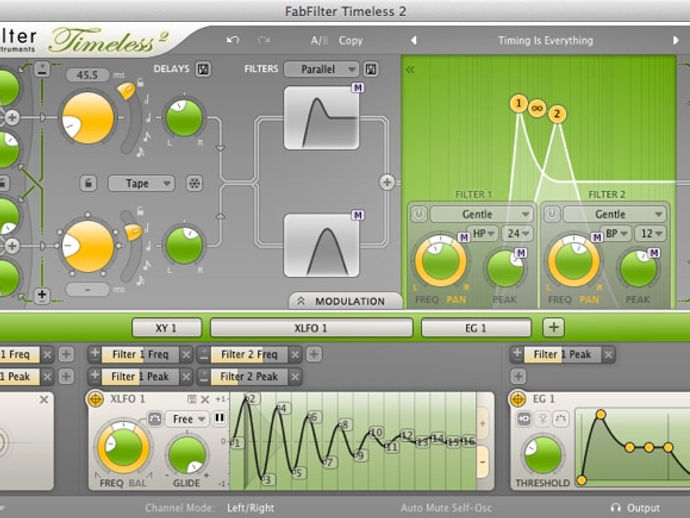Viewport: 690px width, 518px height.
Task: Add empty slot below EG Filter 1 Peak
Action: [x=518, y=377]
